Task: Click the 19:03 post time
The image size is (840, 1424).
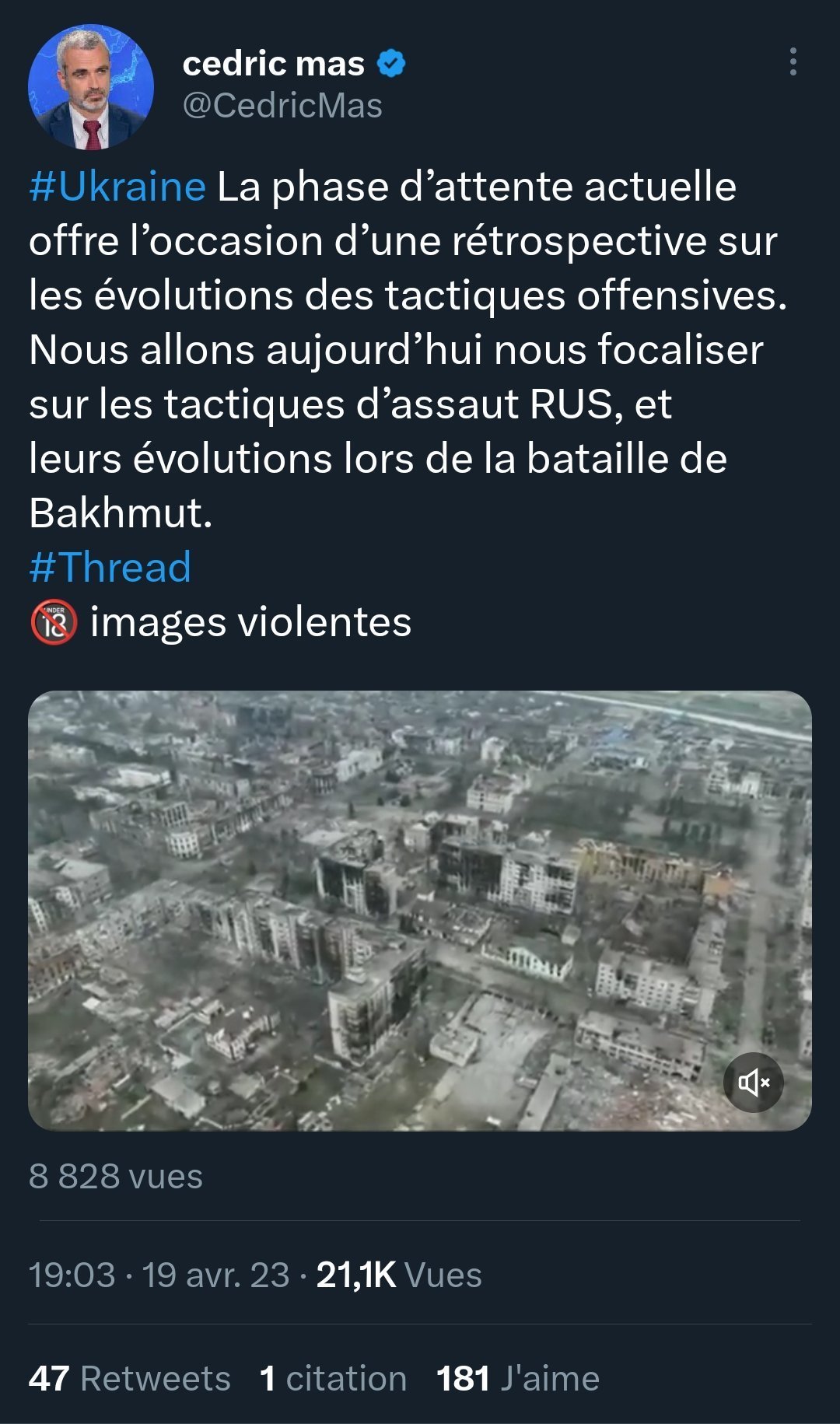Action: [x=72, y=1275]
